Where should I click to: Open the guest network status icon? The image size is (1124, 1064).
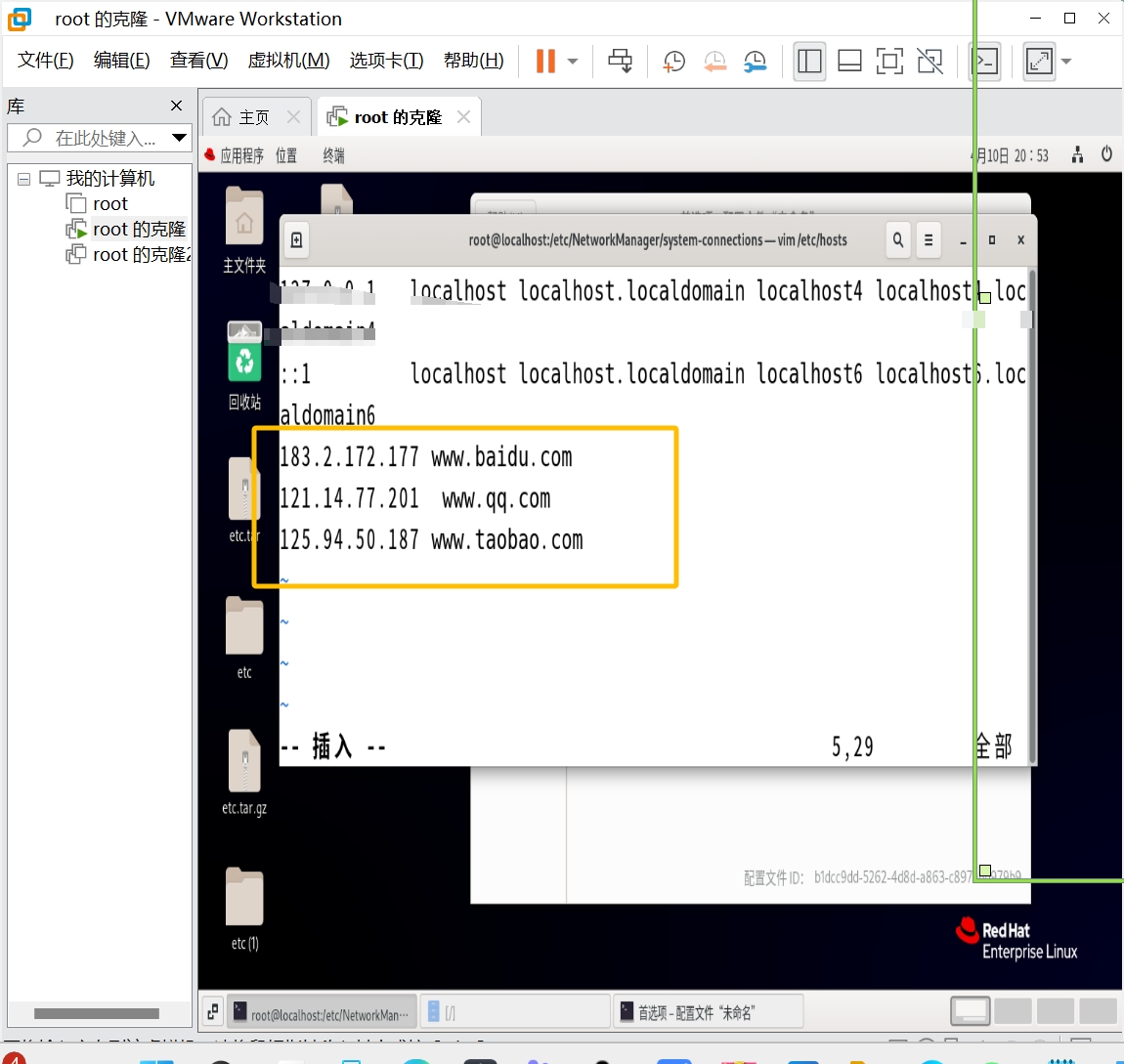1077,154
